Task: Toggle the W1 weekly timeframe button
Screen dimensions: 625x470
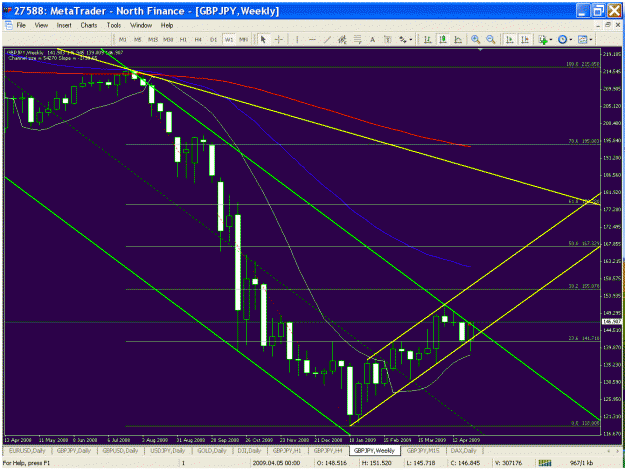Action: pos(228,39)
